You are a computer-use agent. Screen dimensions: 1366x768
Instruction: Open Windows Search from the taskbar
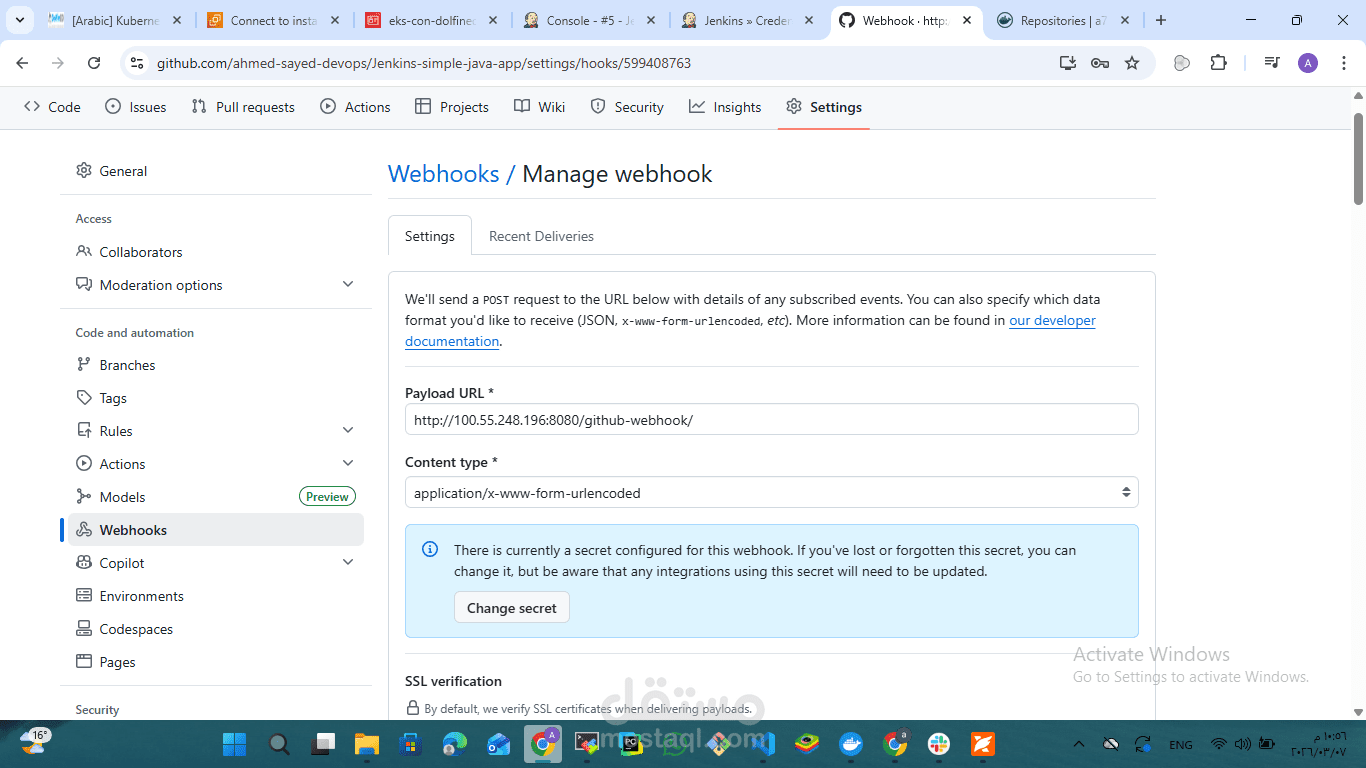pos(279,744)
